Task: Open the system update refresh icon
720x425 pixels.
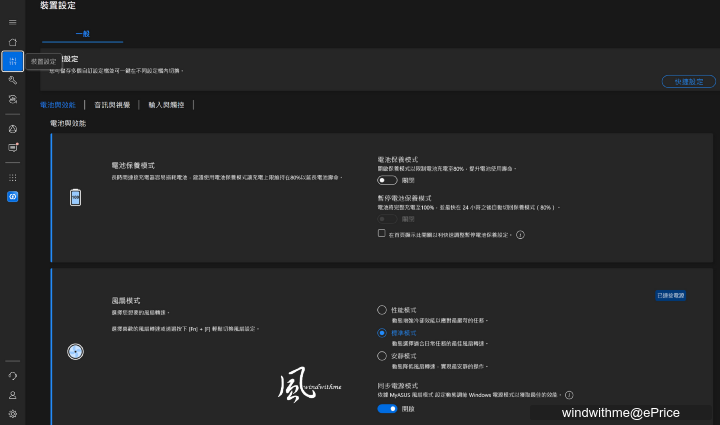Action: [x=12, y=99]
